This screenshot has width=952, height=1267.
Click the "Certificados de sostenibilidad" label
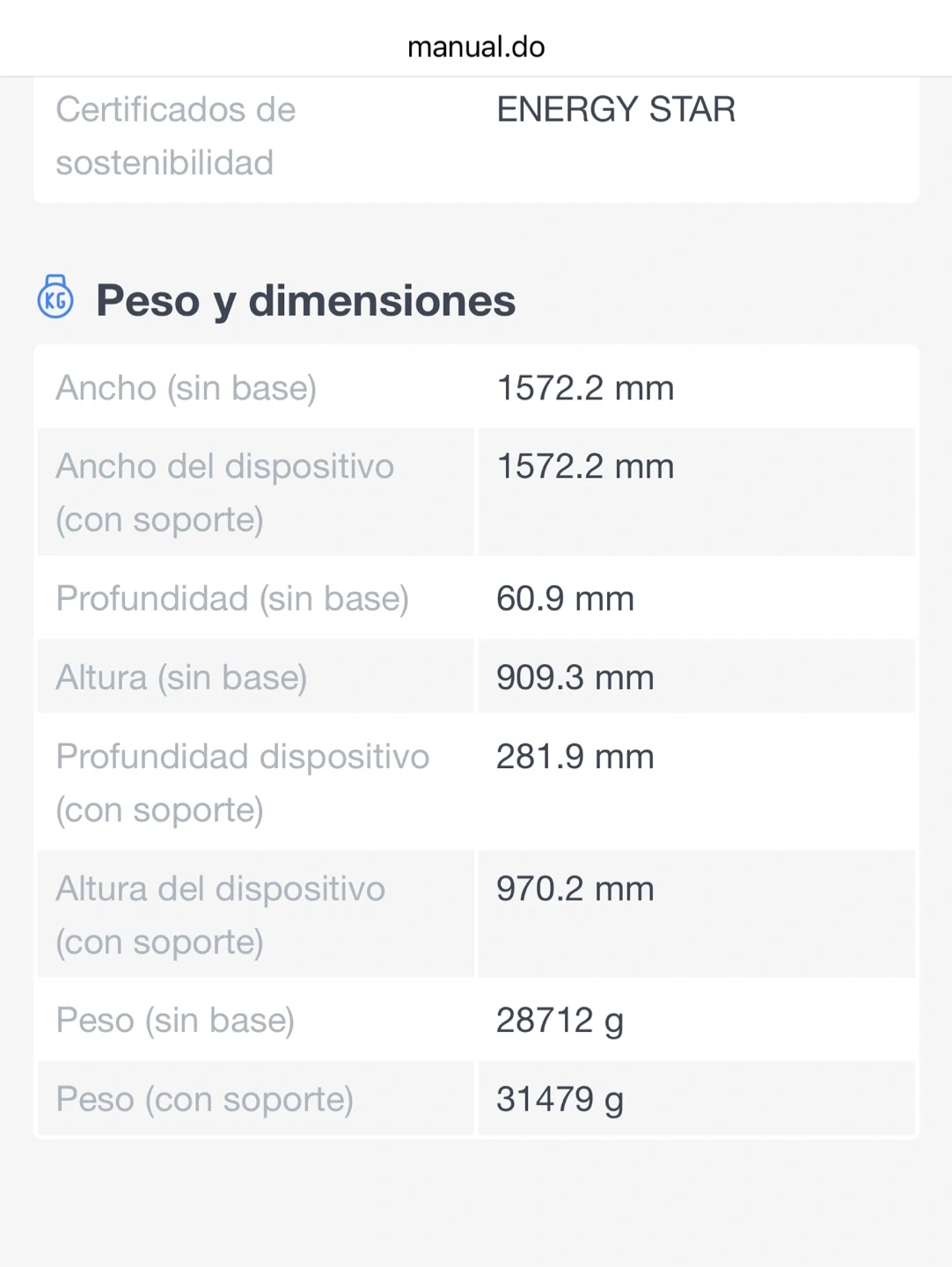(176, 135)
